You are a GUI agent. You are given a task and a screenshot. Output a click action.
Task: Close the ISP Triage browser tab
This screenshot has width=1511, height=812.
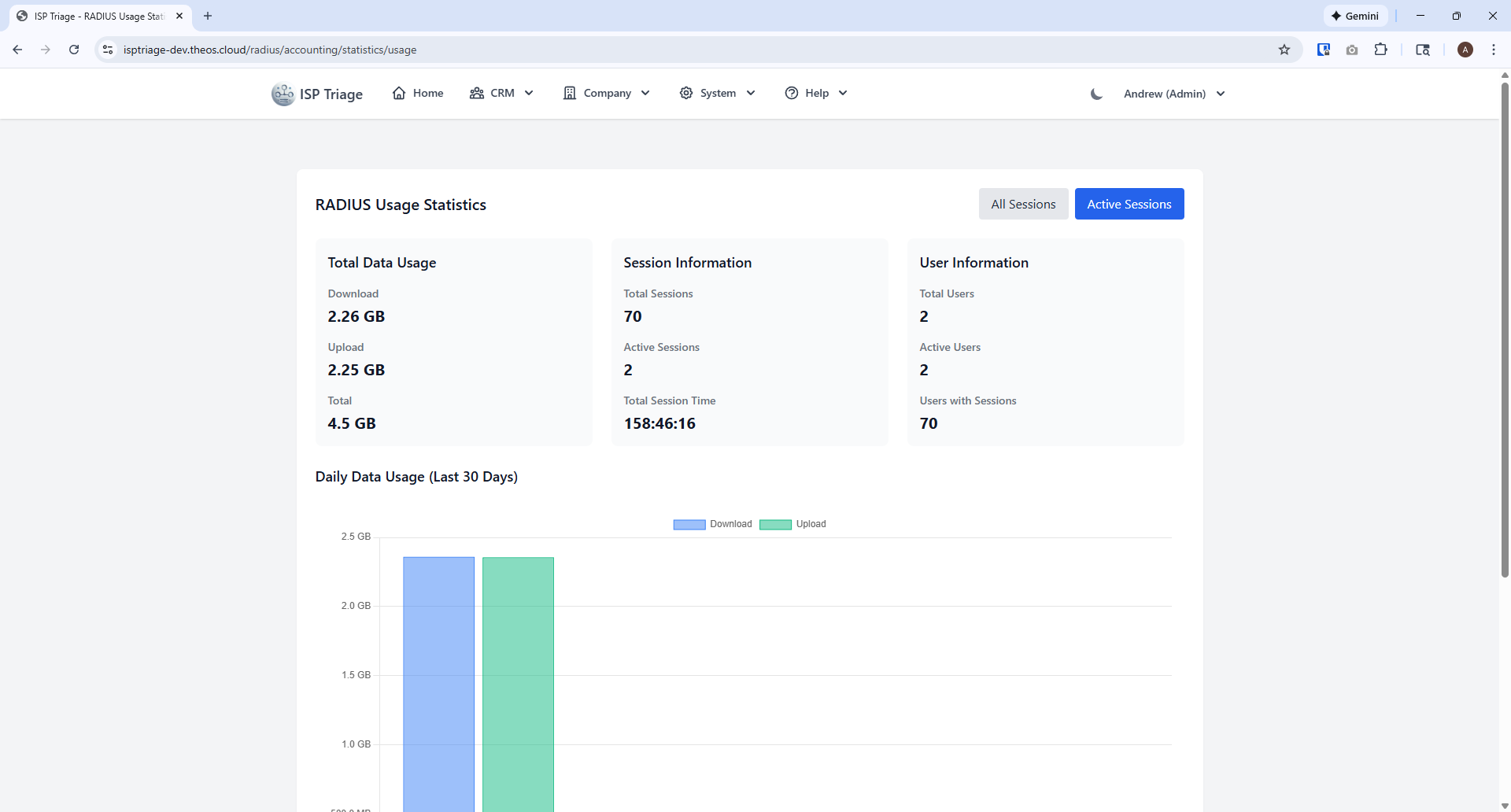click(179, 16)
